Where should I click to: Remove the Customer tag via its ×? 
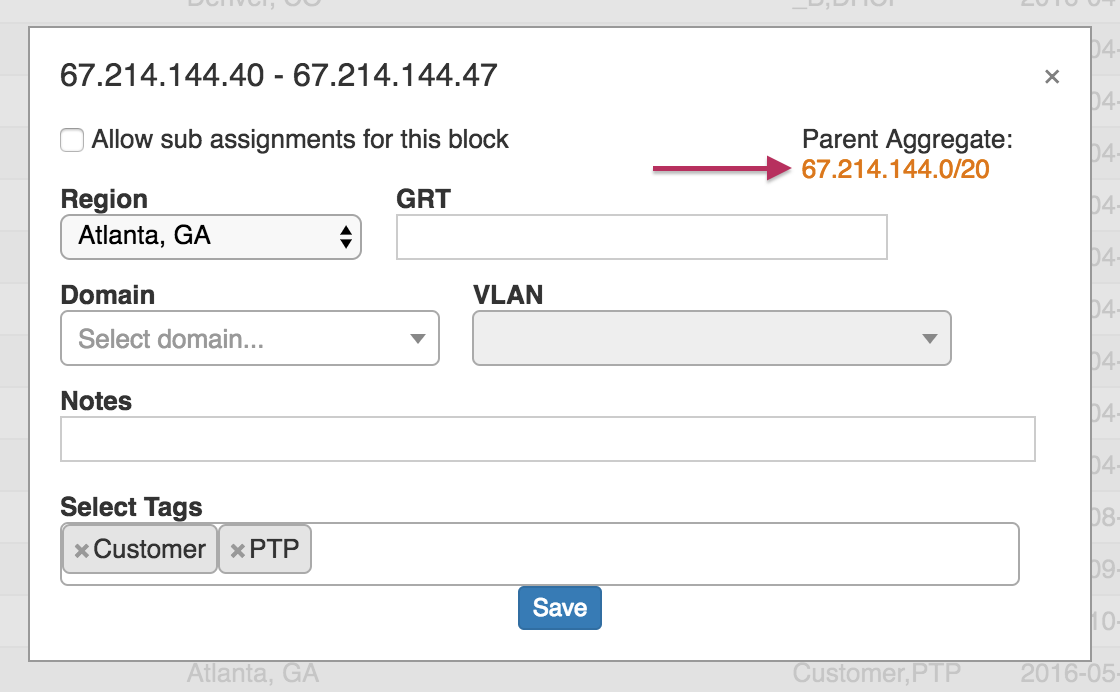[82, 550]
